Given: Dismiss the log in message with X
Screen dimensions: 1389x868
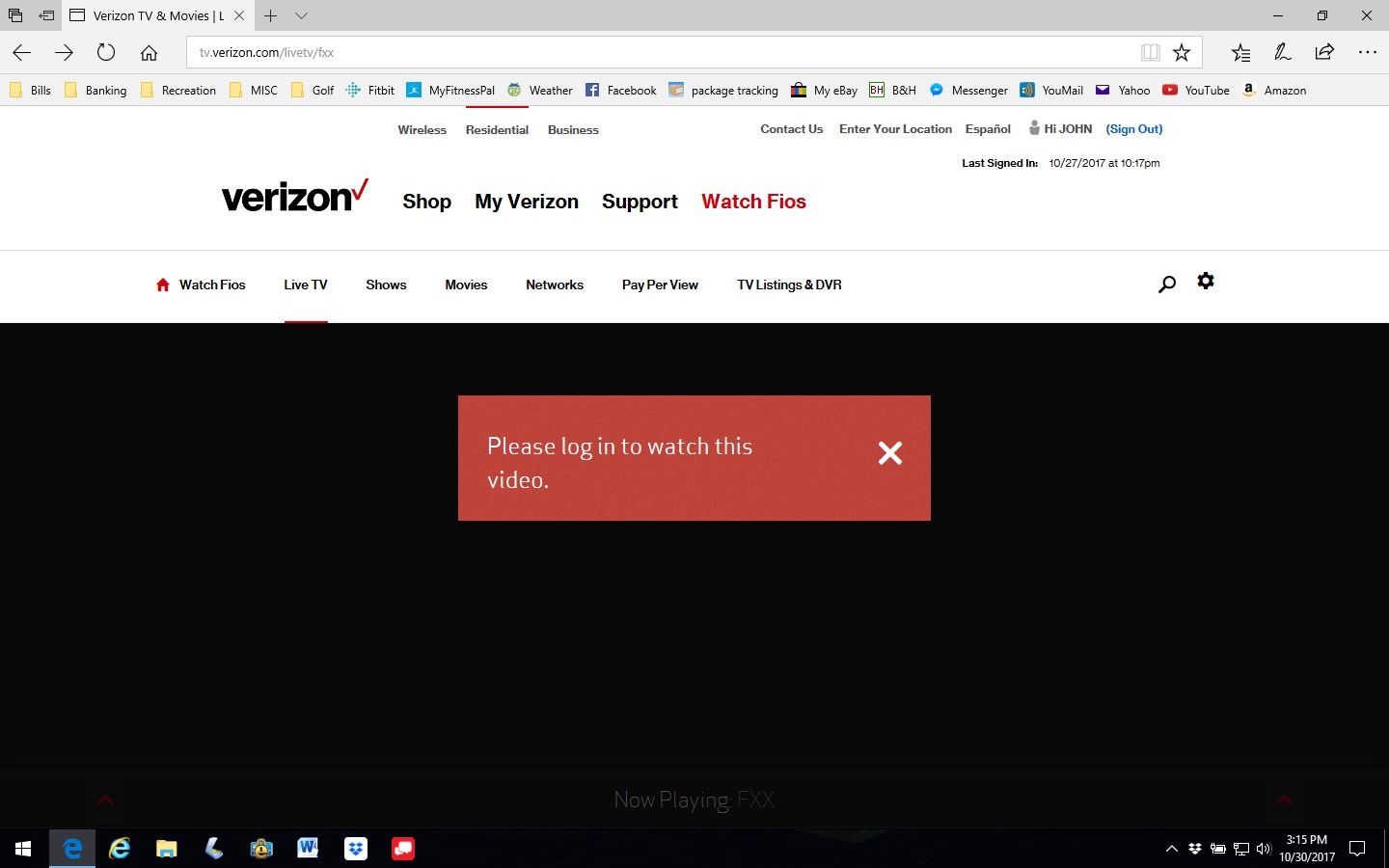Looking at the screenshot, I should click(890, 453).
